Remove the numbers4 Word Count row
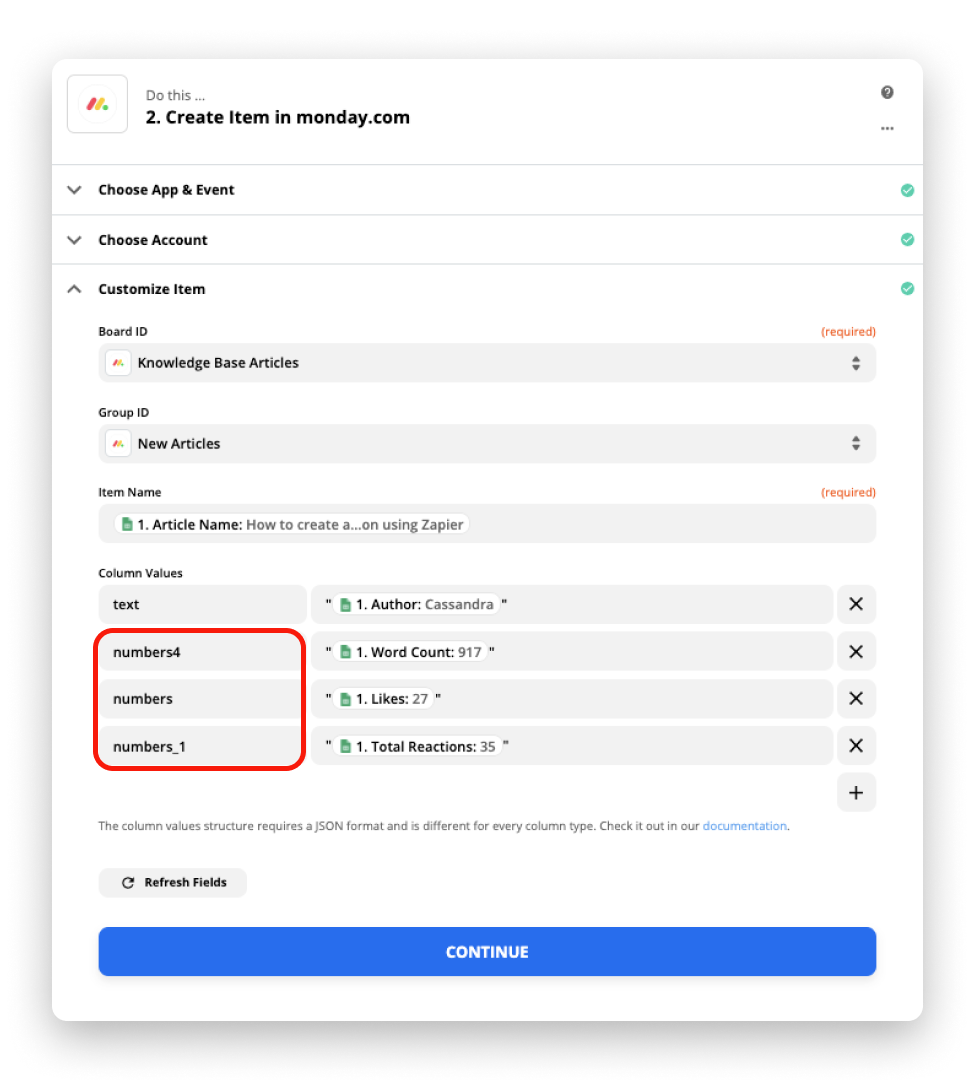 856,652
